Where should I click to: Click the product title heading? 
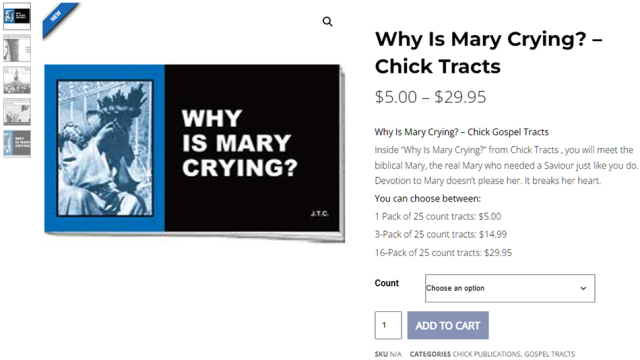(489, 53)
